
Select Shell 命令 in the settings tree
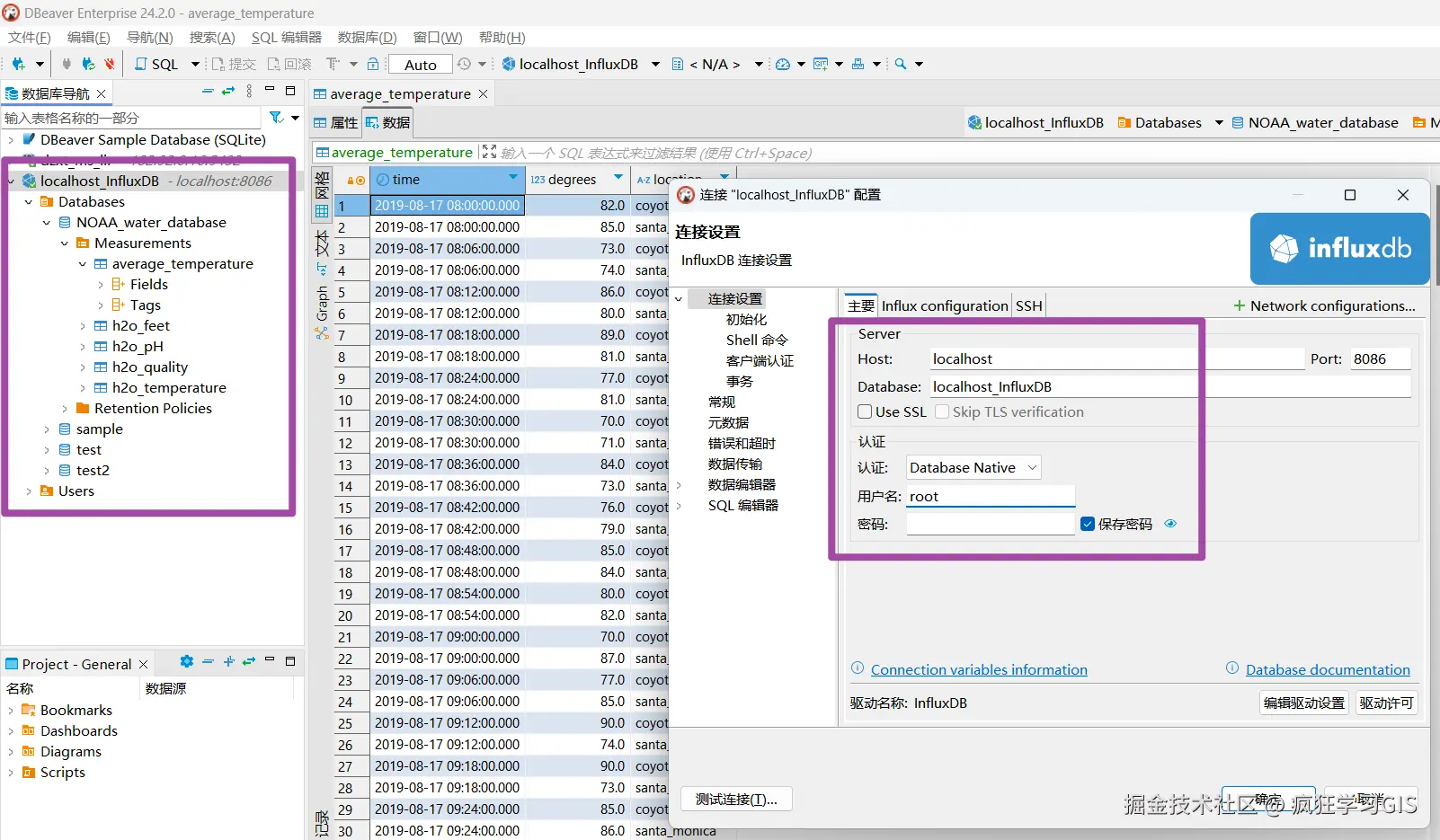[757, 340]
